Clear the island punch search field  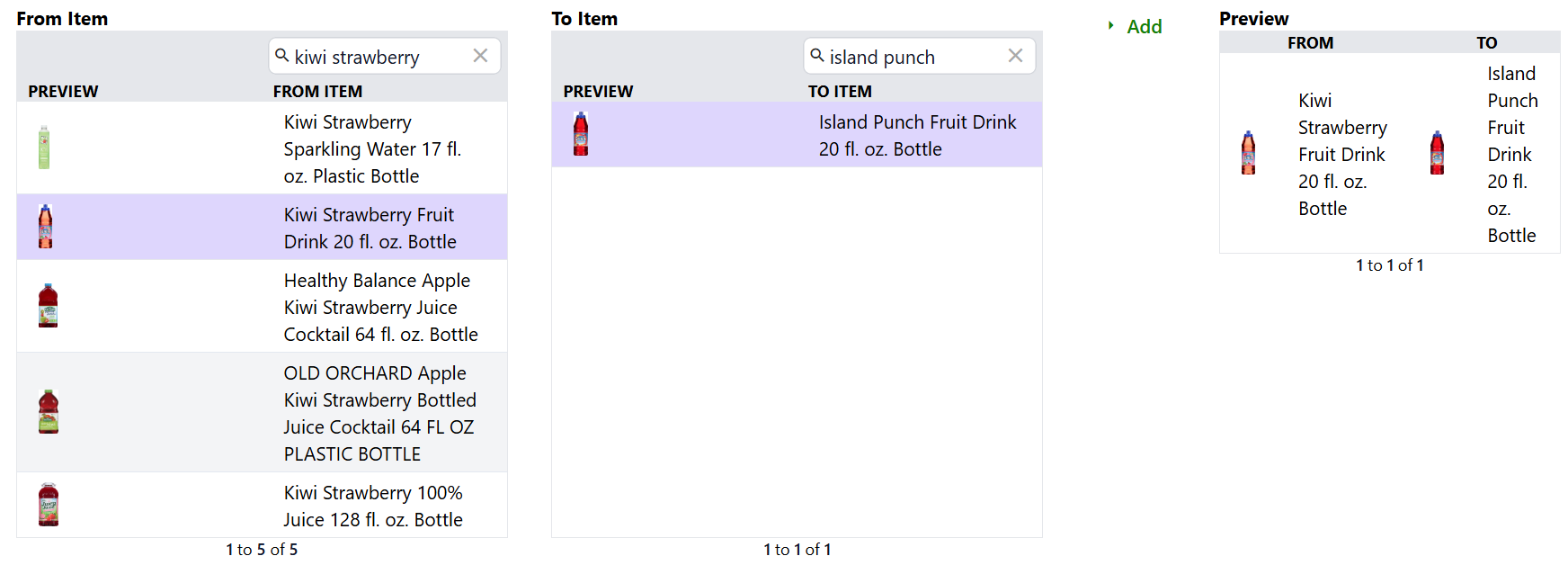(x=1015, y=56)
